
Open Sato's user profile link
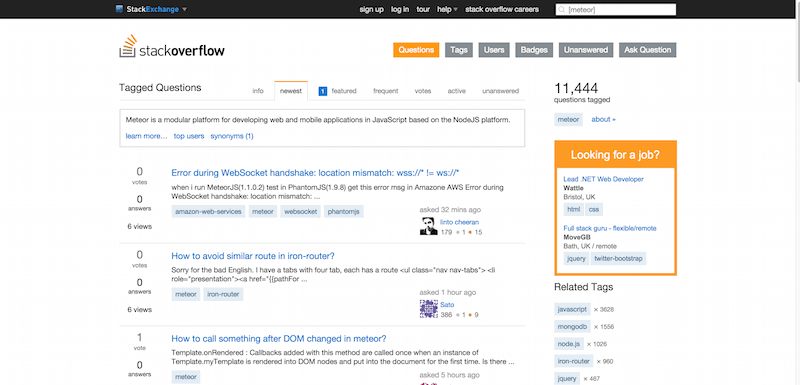tap(447, 305)
